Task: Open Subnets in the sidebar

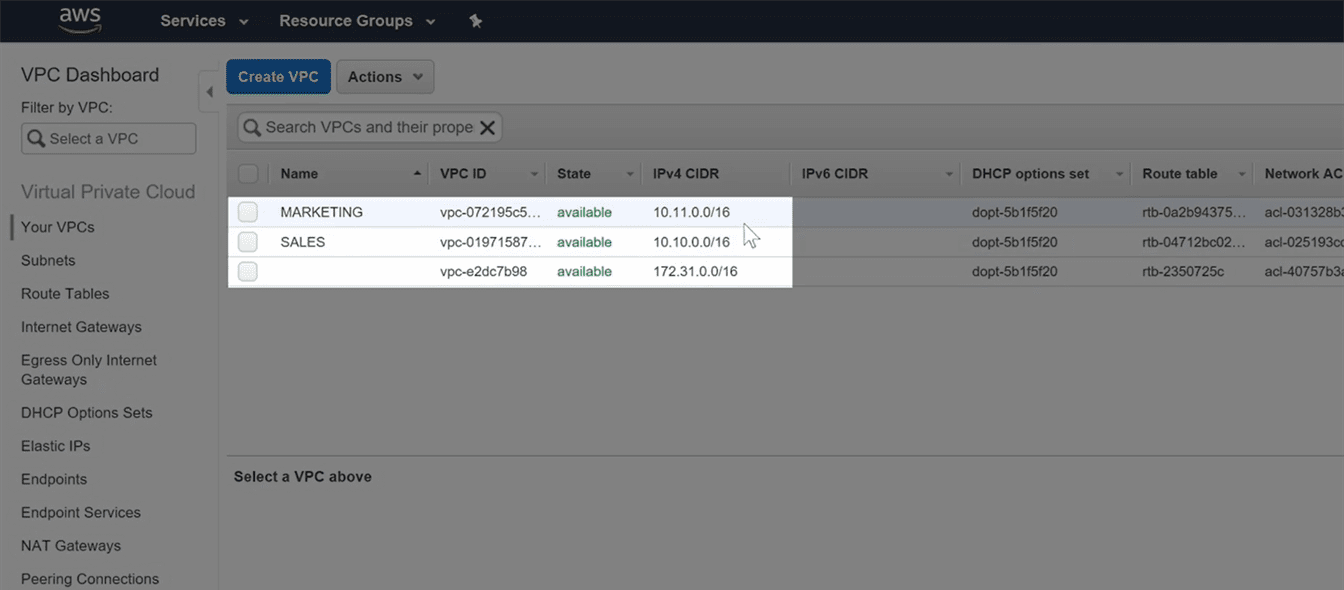Action: [48, 260]
